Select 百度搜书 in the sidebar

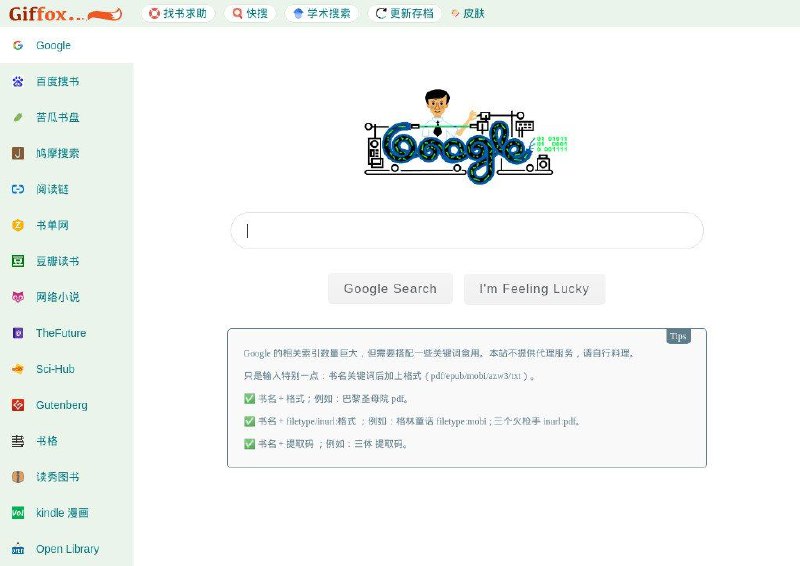coord(67,81)
